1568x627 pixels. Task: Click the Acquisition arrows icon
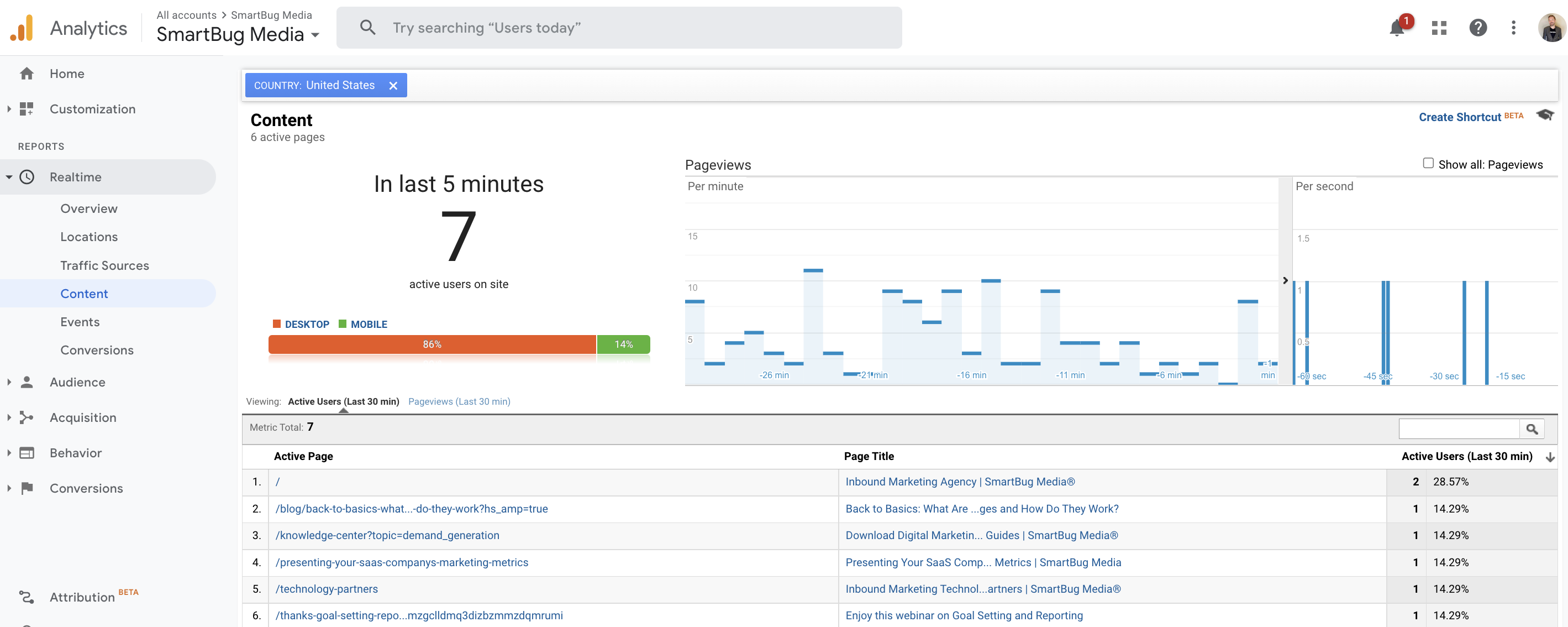[x=27, y=417]
